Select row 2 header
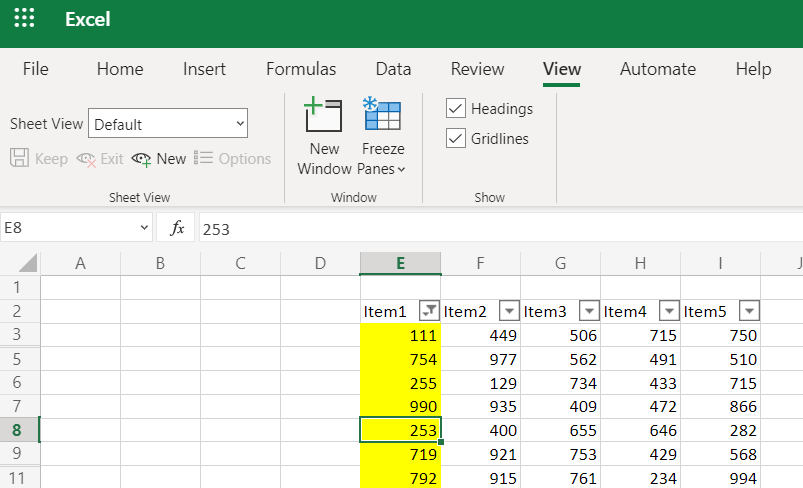Image resolution: width=803 pixels, height=488 pixels. [19, 311]
